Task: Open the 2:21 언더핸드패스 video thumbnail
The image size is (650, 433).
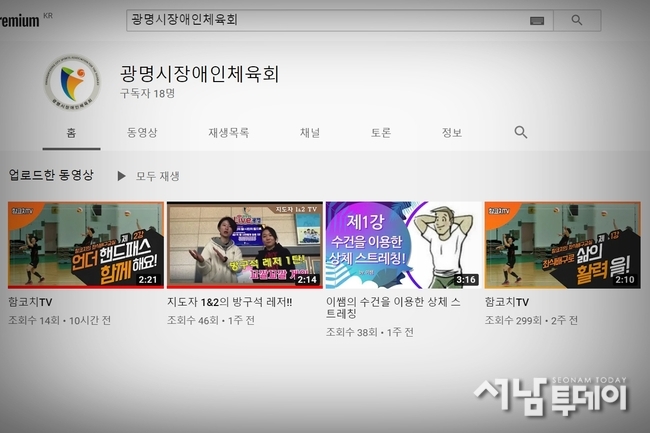Action: [86, 245]
